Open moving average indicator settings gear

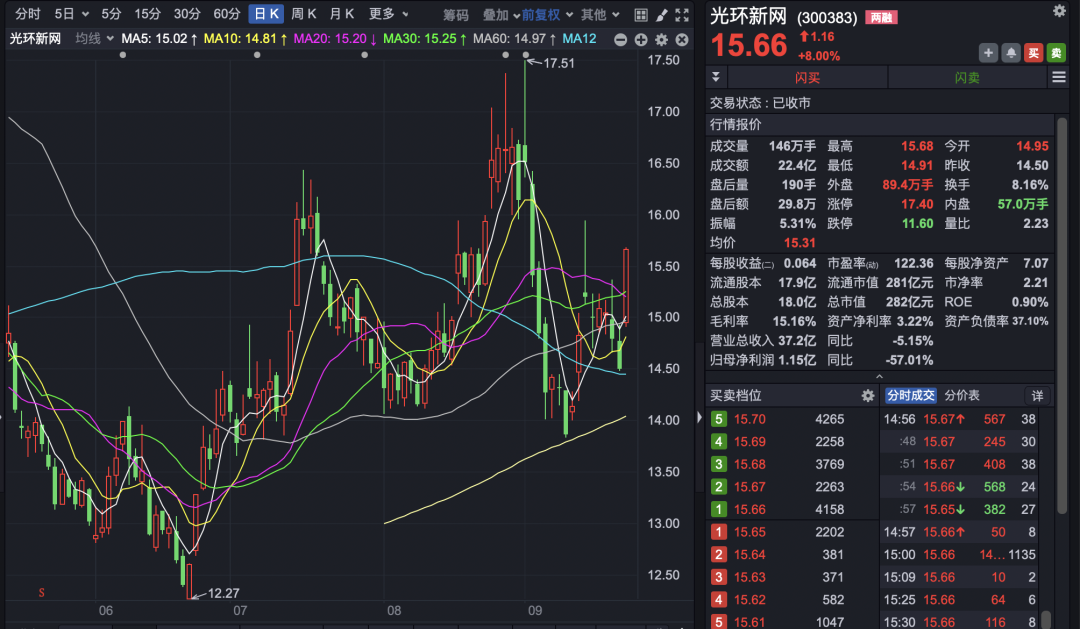tap(661, 39)
